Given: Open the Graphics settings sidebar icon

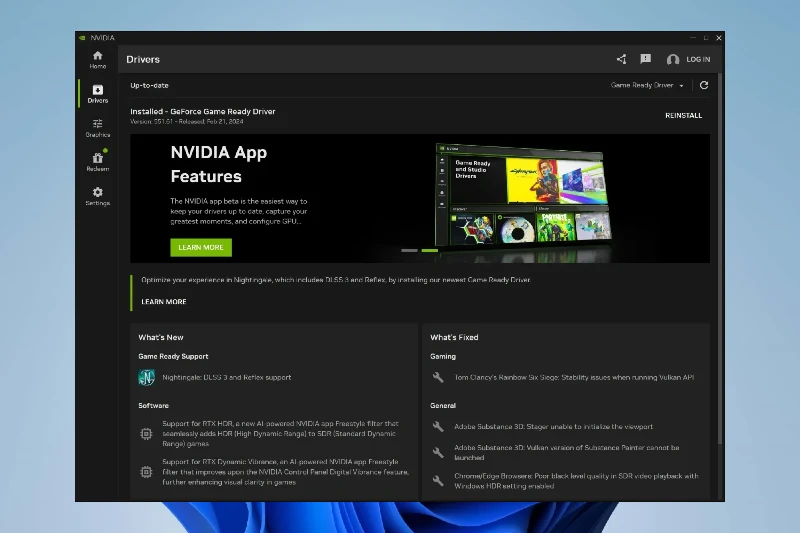Looking at the screenshot, I should [97, 127].
